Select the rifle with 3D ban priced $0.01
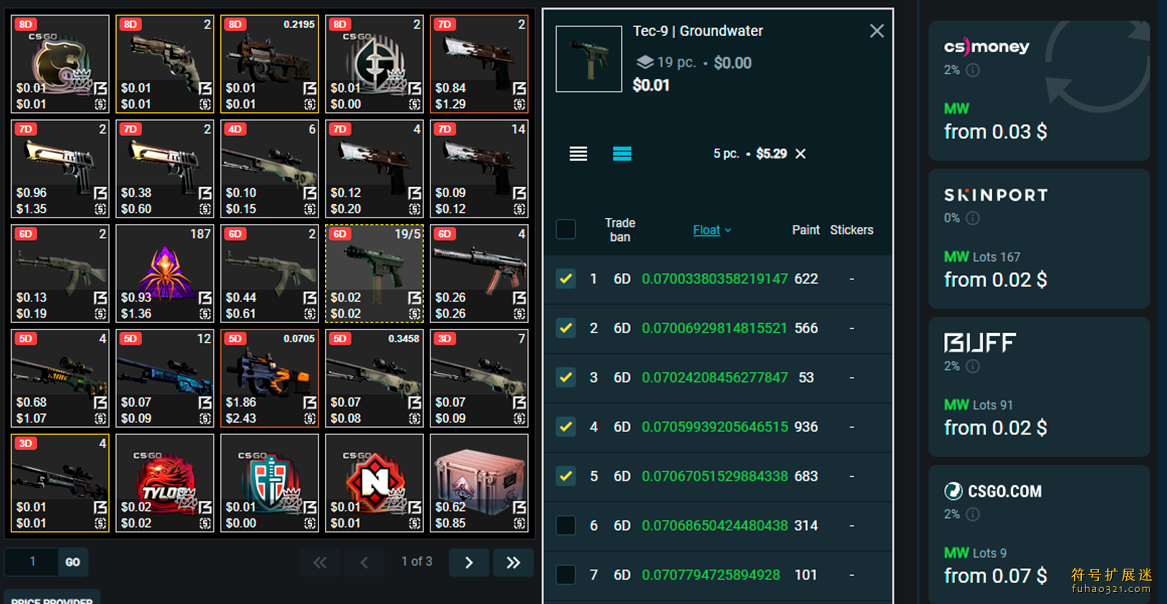1167x604 pixels. 60,483
